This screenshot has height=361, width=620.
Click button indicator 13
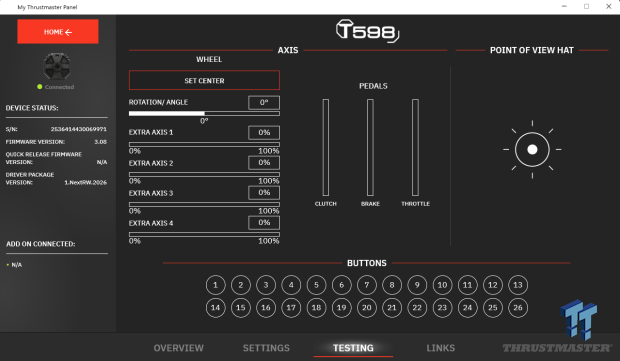click(518, 285)
